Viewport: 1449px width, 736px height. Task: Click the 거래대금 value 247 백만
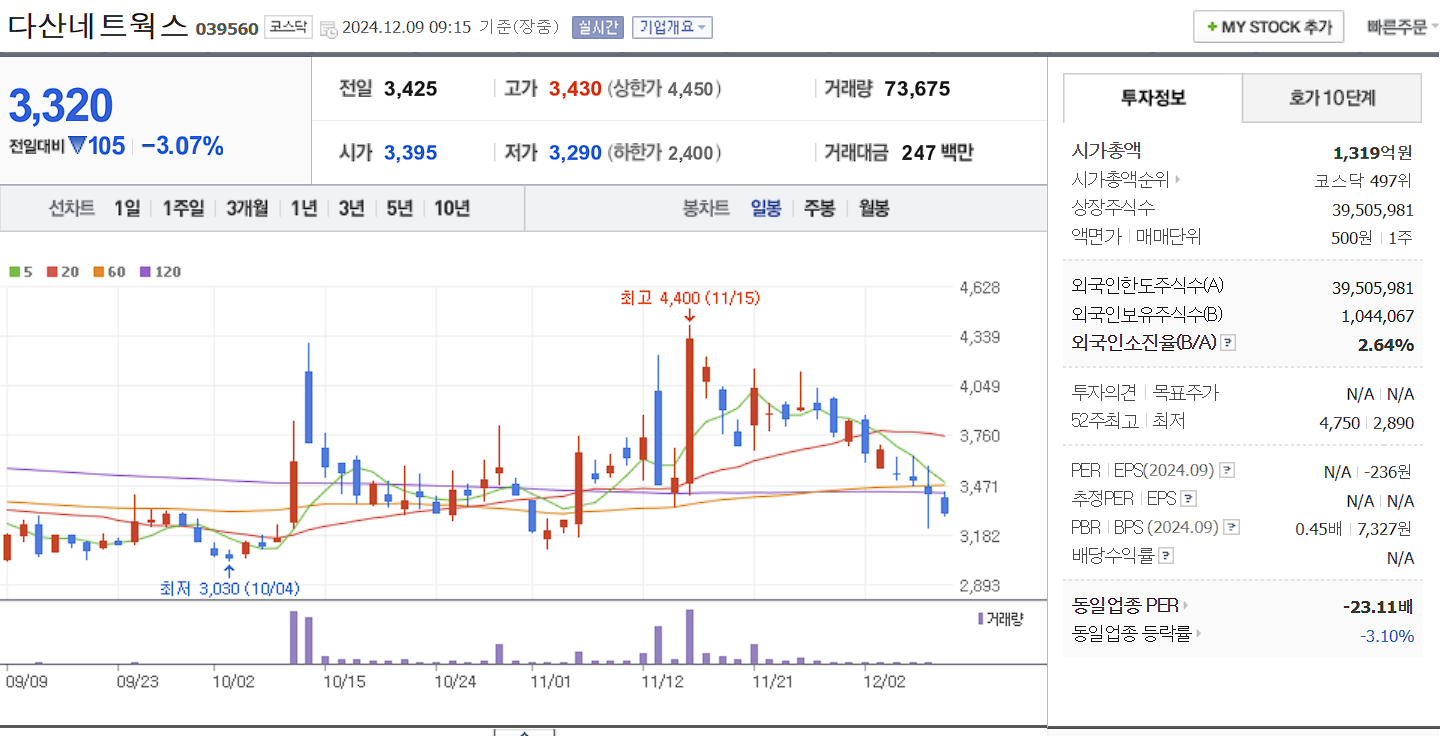point(937,153)
